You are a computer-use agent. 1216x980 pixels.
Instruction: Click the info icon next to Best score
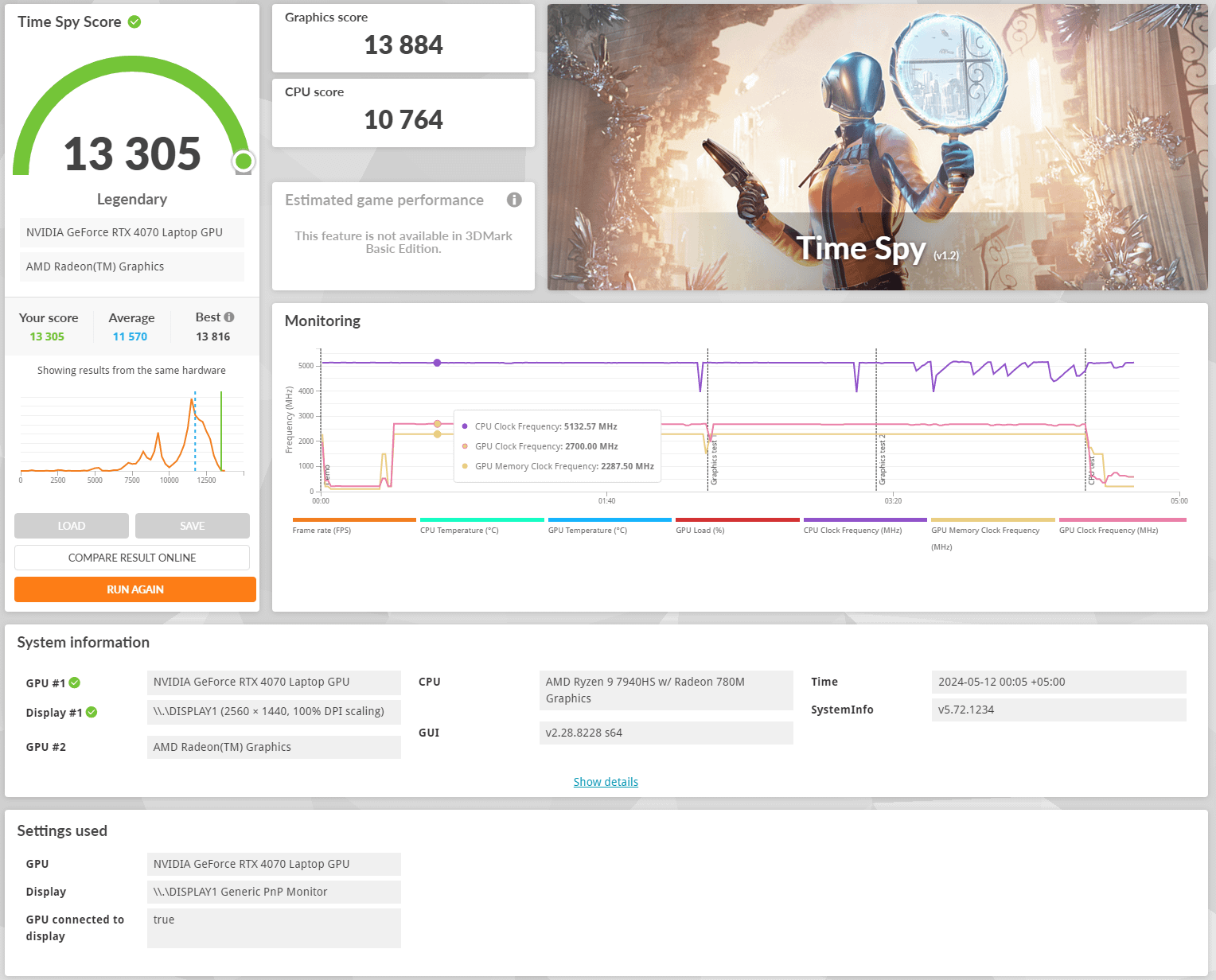coord(229,317)
